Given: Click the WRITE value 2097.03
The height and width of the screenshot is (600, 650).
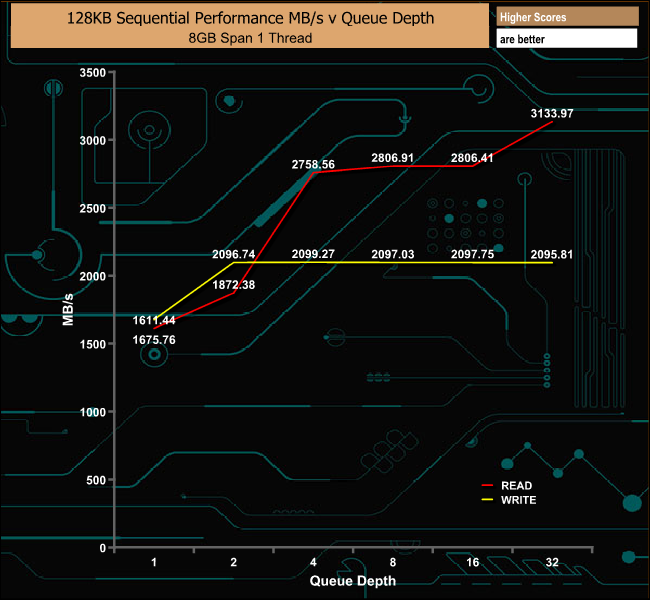Looking at the screenshot, I should [393, 254].
